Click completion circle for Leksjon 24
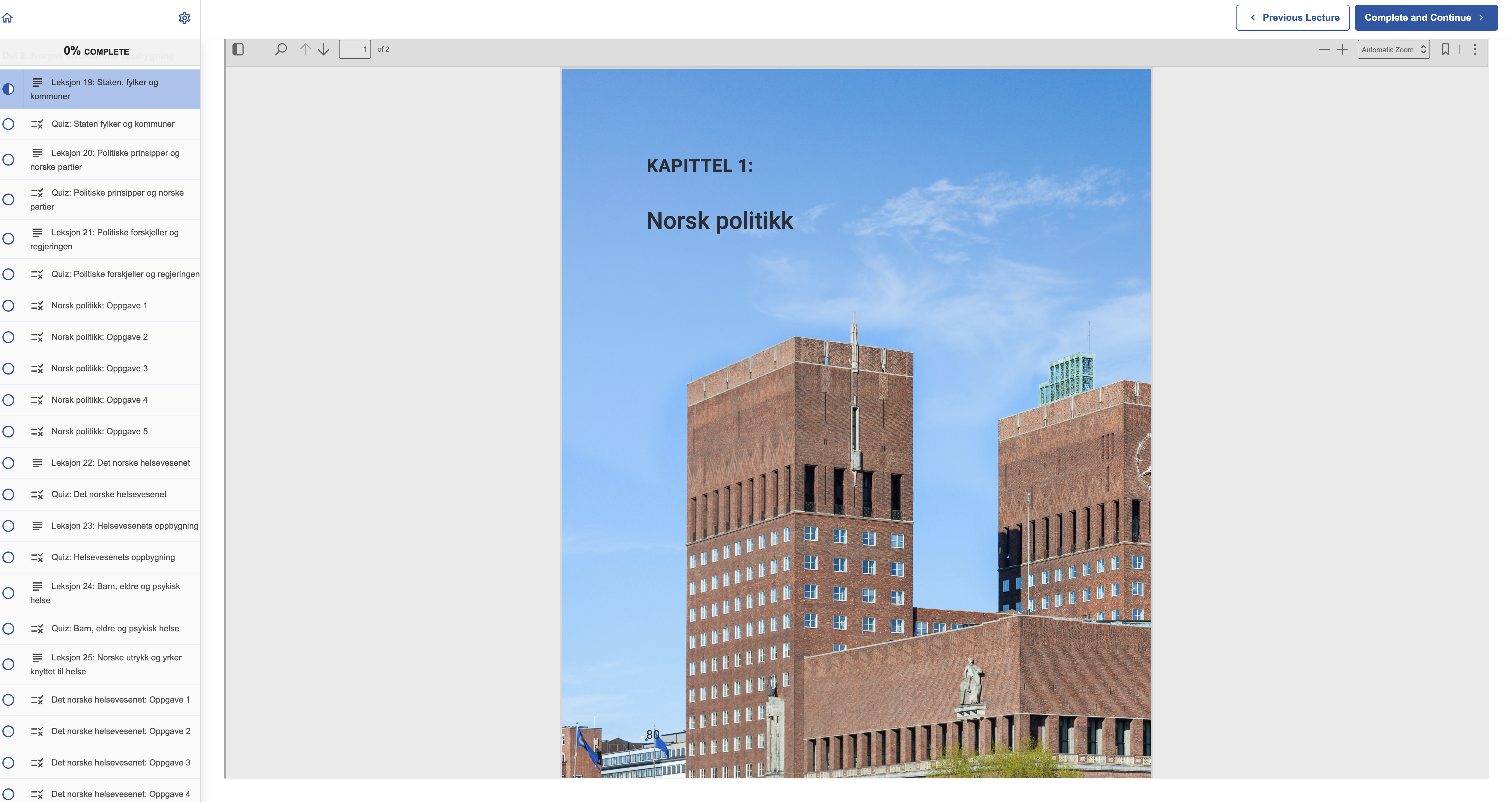 pos(8,593)
